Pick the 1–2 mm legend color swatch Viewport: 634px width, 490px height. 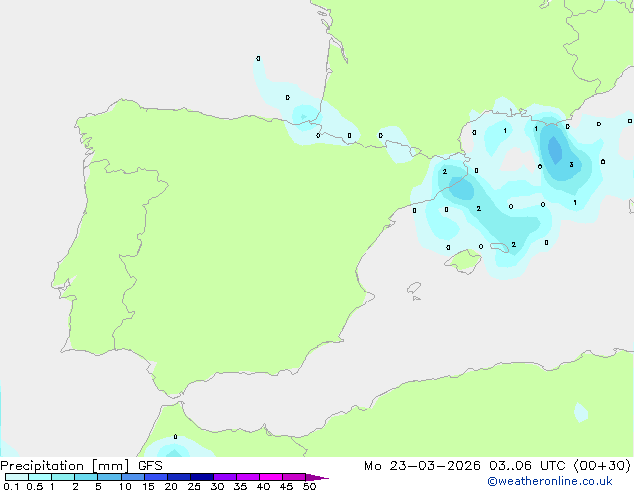[63, 477]
